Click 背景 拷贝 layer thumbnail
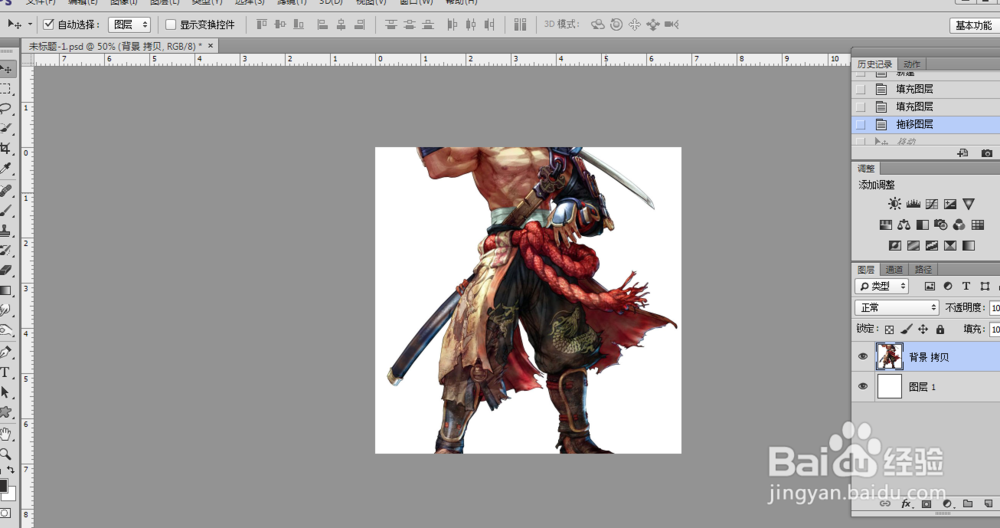 point(890,356)
